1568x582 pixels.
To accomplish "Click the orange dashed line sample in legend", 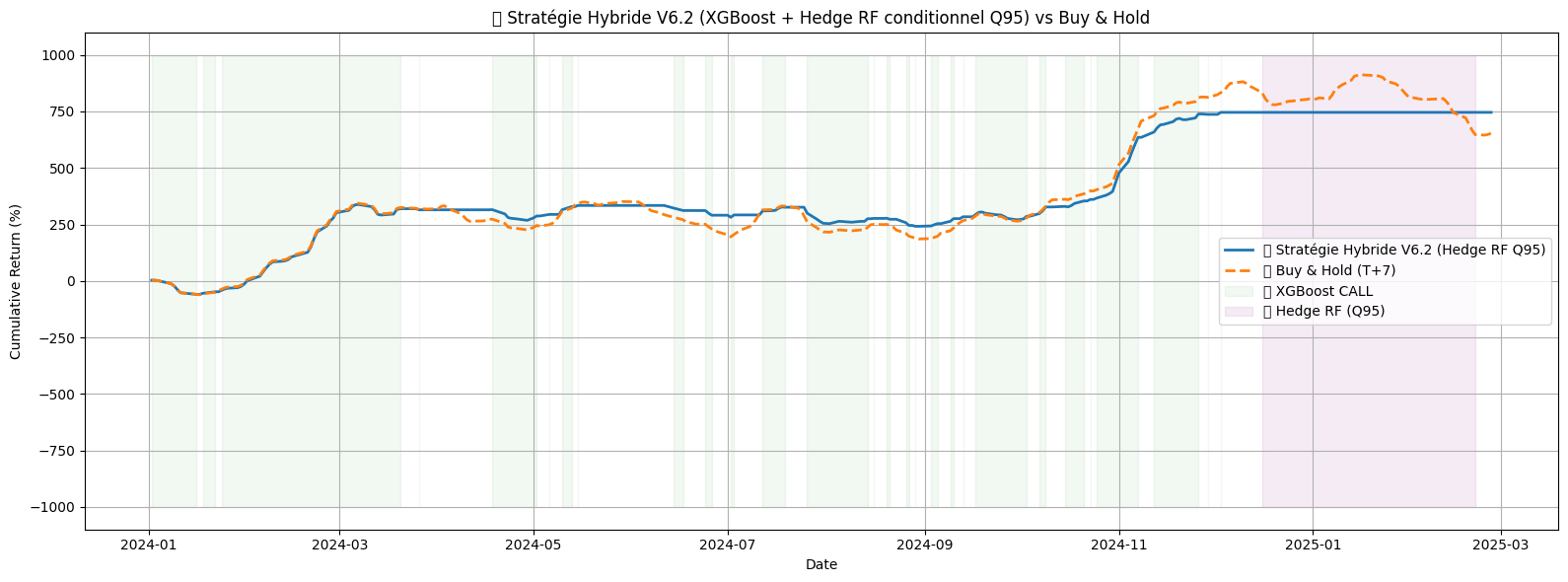I will click(1239, 270).
